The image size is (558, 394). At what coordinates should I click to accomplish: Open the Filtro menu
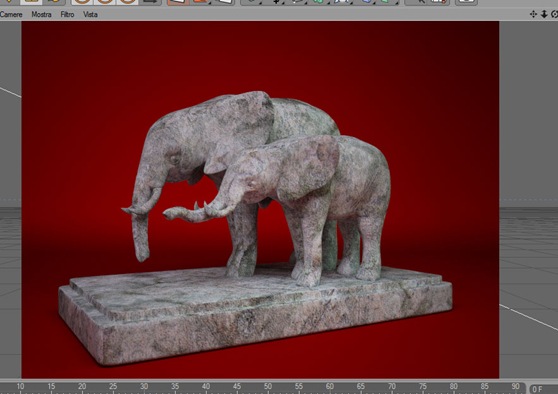(67, 15)
